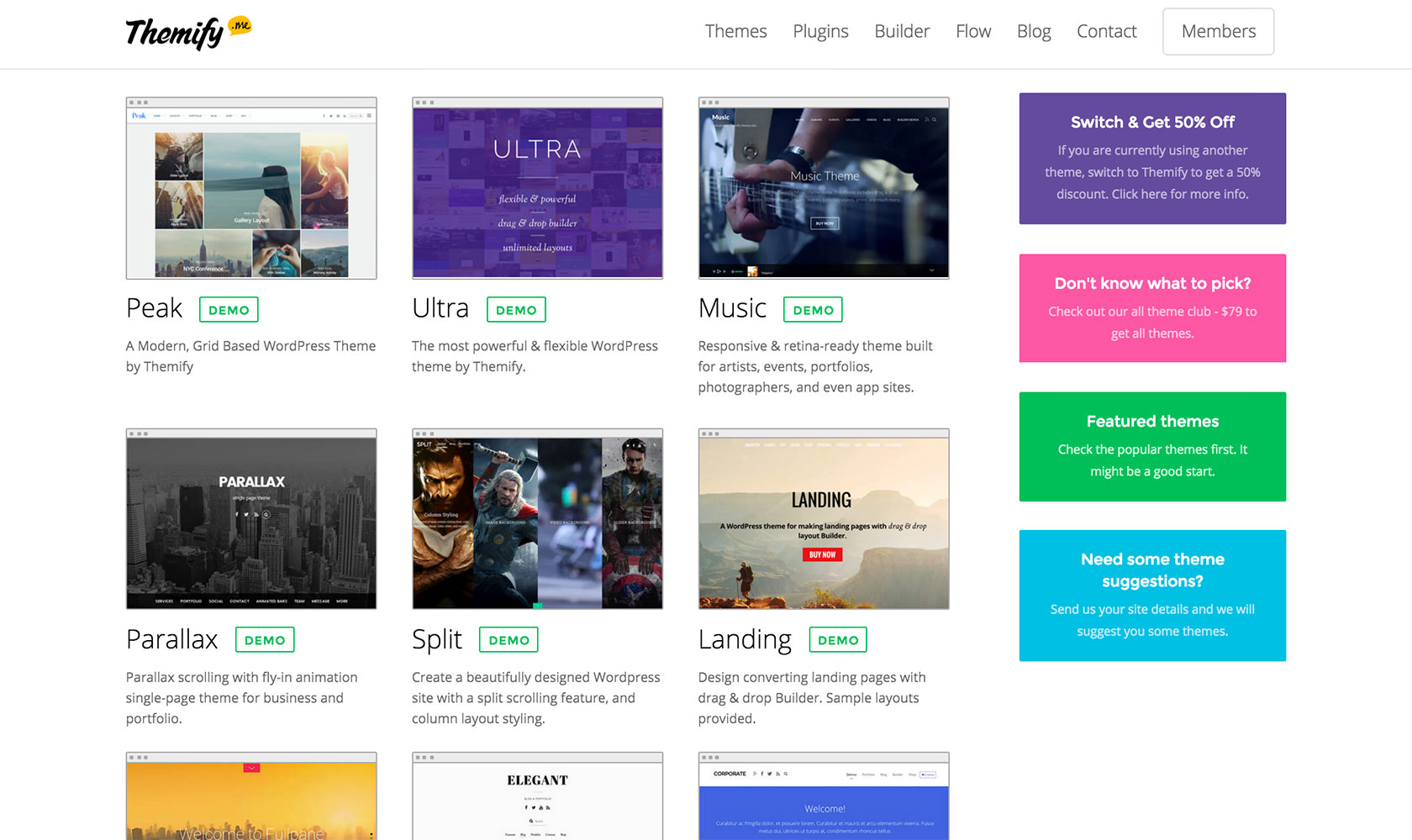This screenshot has width=1412, height=840.
Task: Click the Peak theme title
Action: (x=154, y=308)
